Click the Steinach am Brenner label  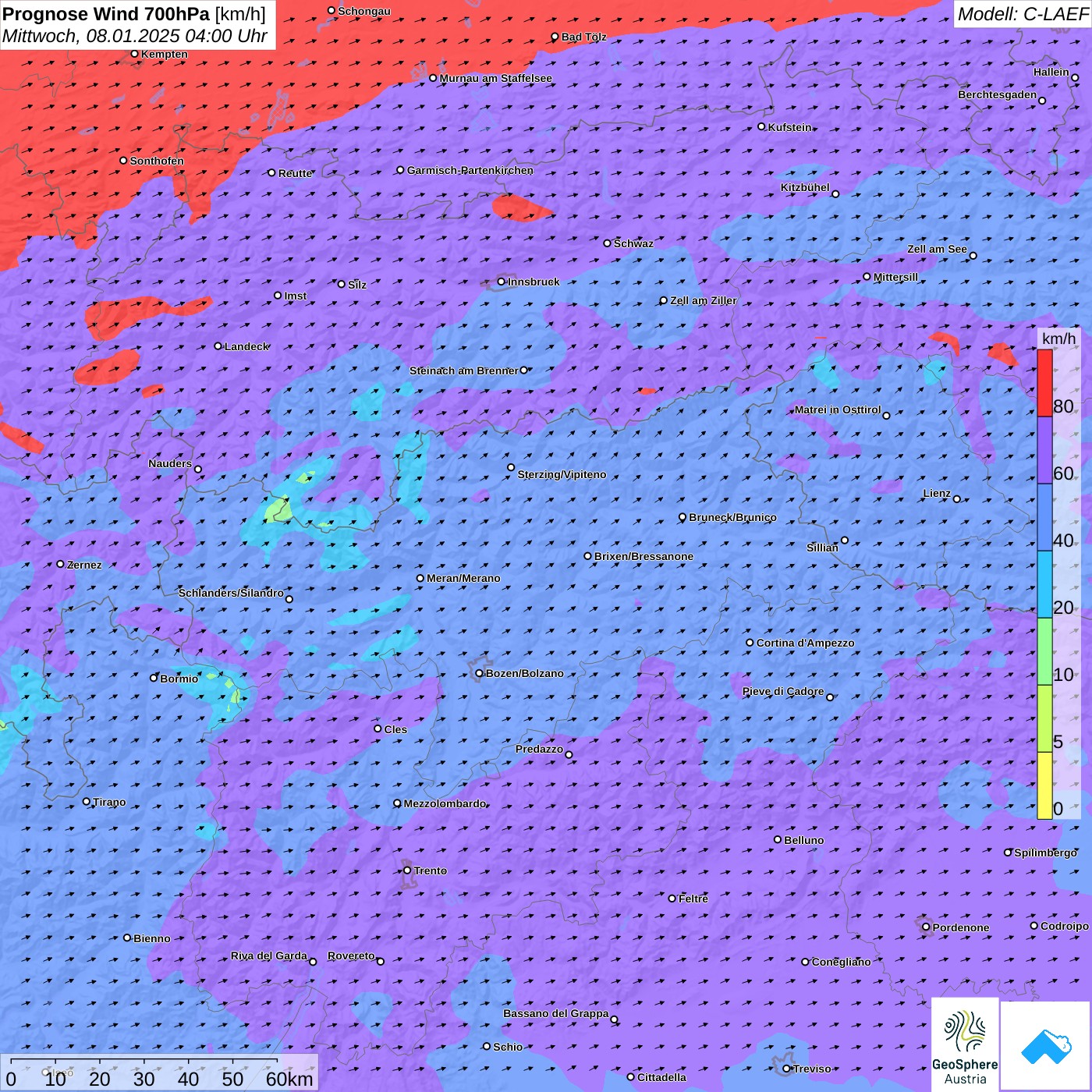464,370
